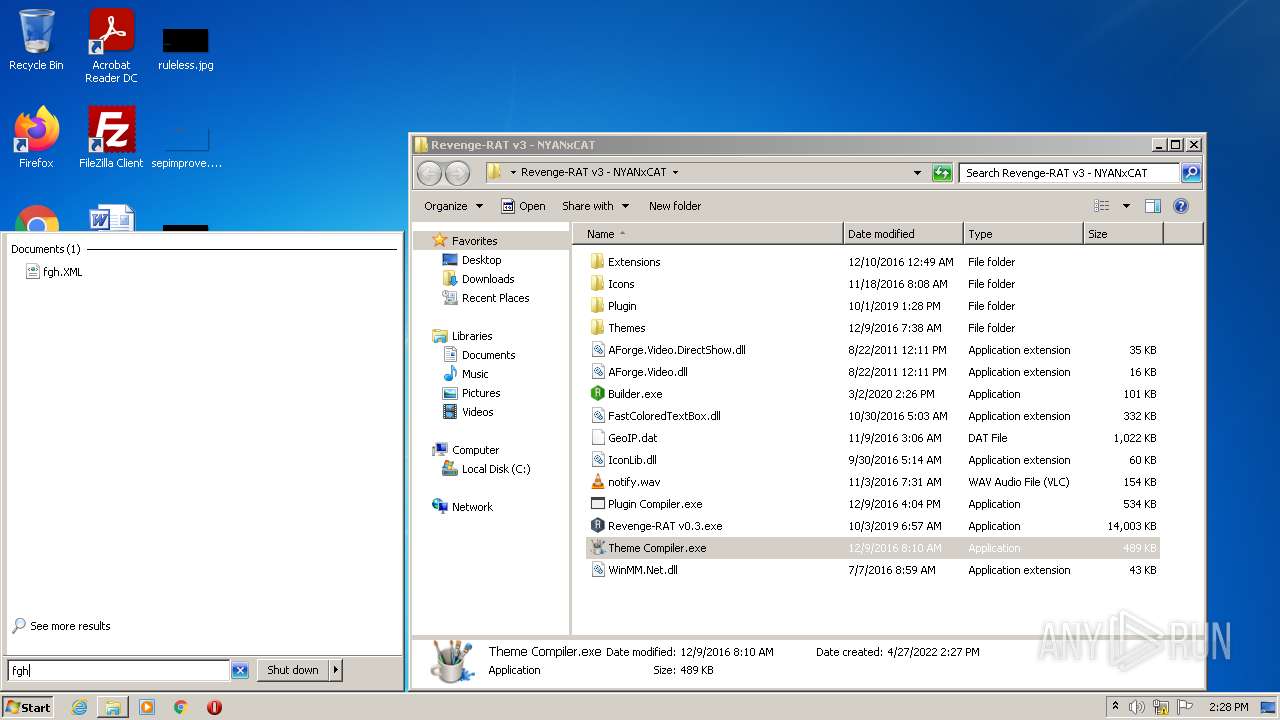This screenshot has width=1280, height=720.
Task: Sort files by Size column
Action: [1123, 234]
